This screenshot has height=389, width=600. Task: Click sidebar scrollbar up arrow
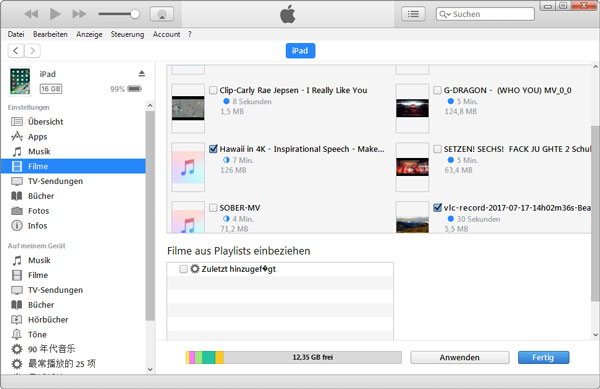(150, 106)
